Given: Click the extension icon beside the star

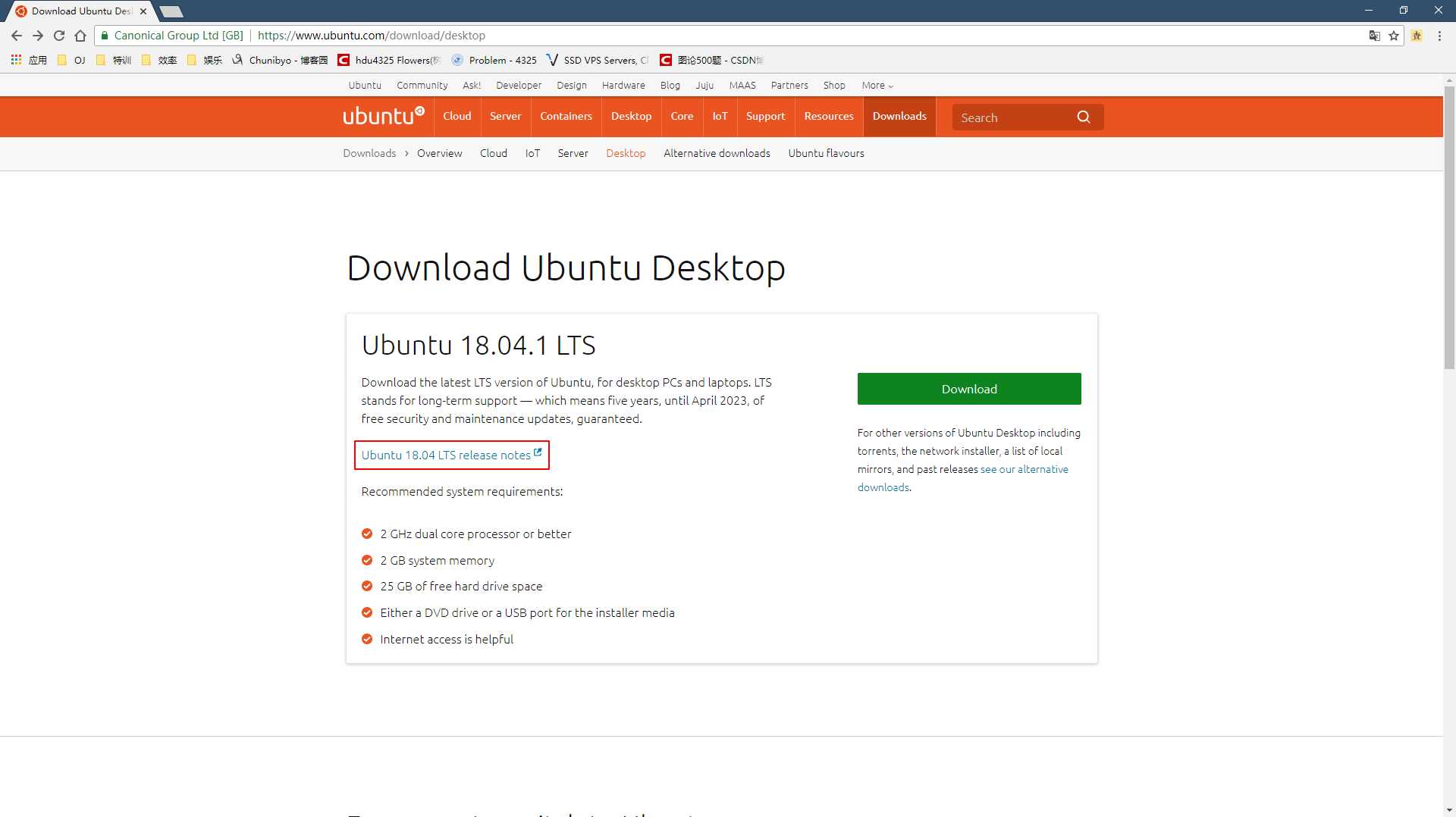Looking at the screenshot, I should tap(1416, 36).
